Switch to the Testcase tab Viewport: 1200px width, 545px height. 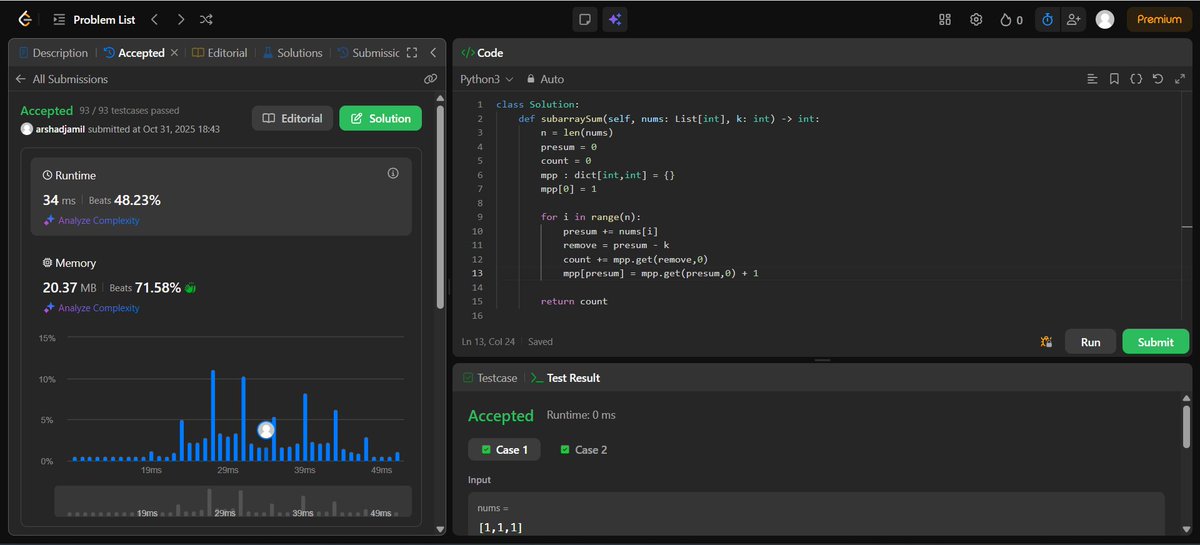click(x=490, y=378)
